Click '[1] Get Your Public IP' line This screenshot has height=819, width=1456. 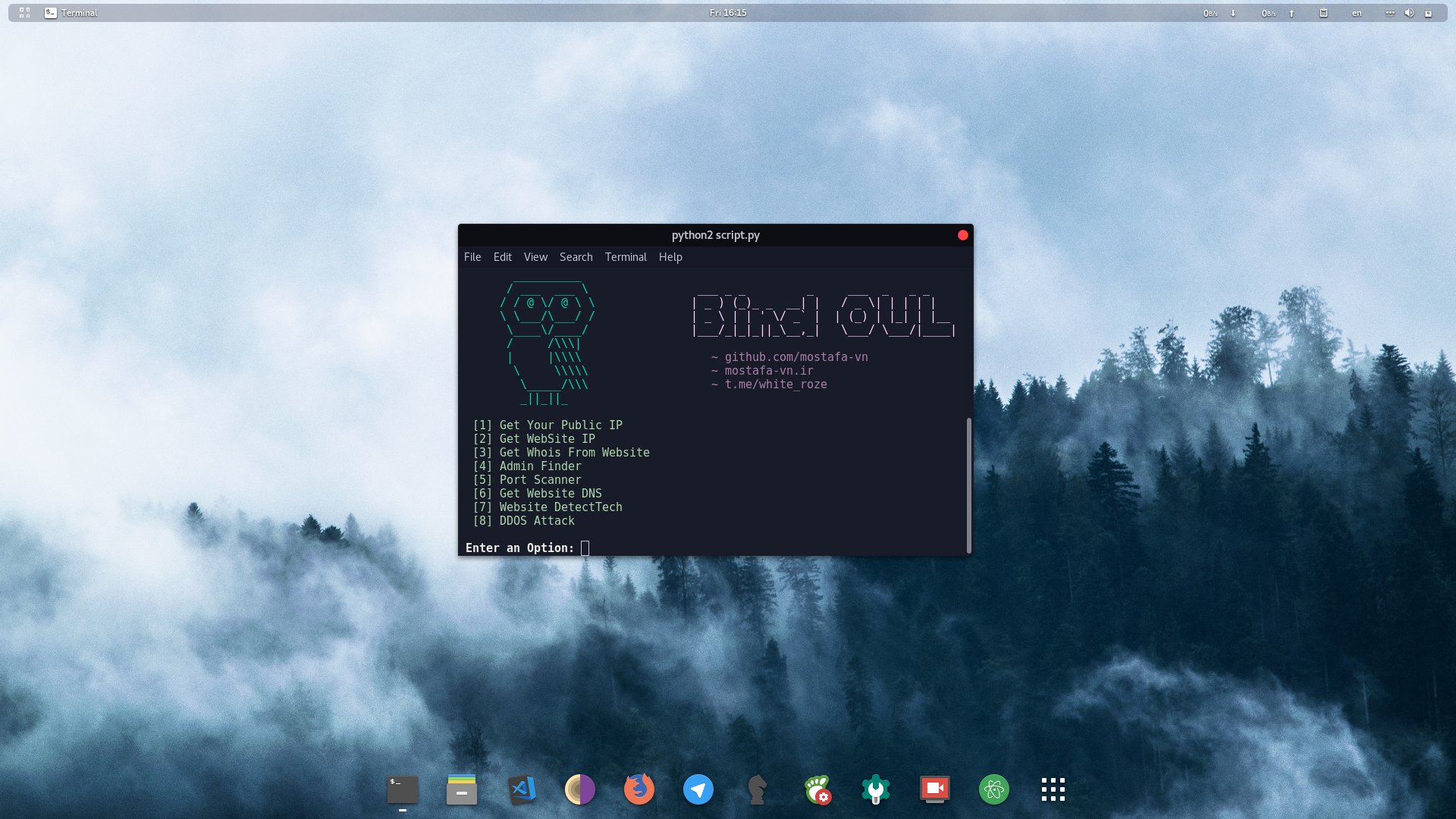[548, 425]
